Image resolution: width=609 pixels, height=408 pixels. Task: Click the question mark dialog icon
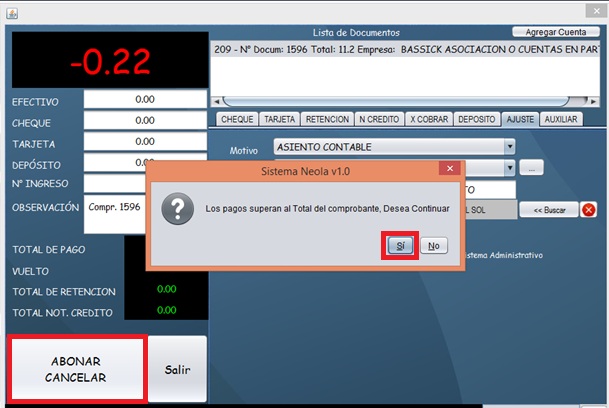click(177, 210)
